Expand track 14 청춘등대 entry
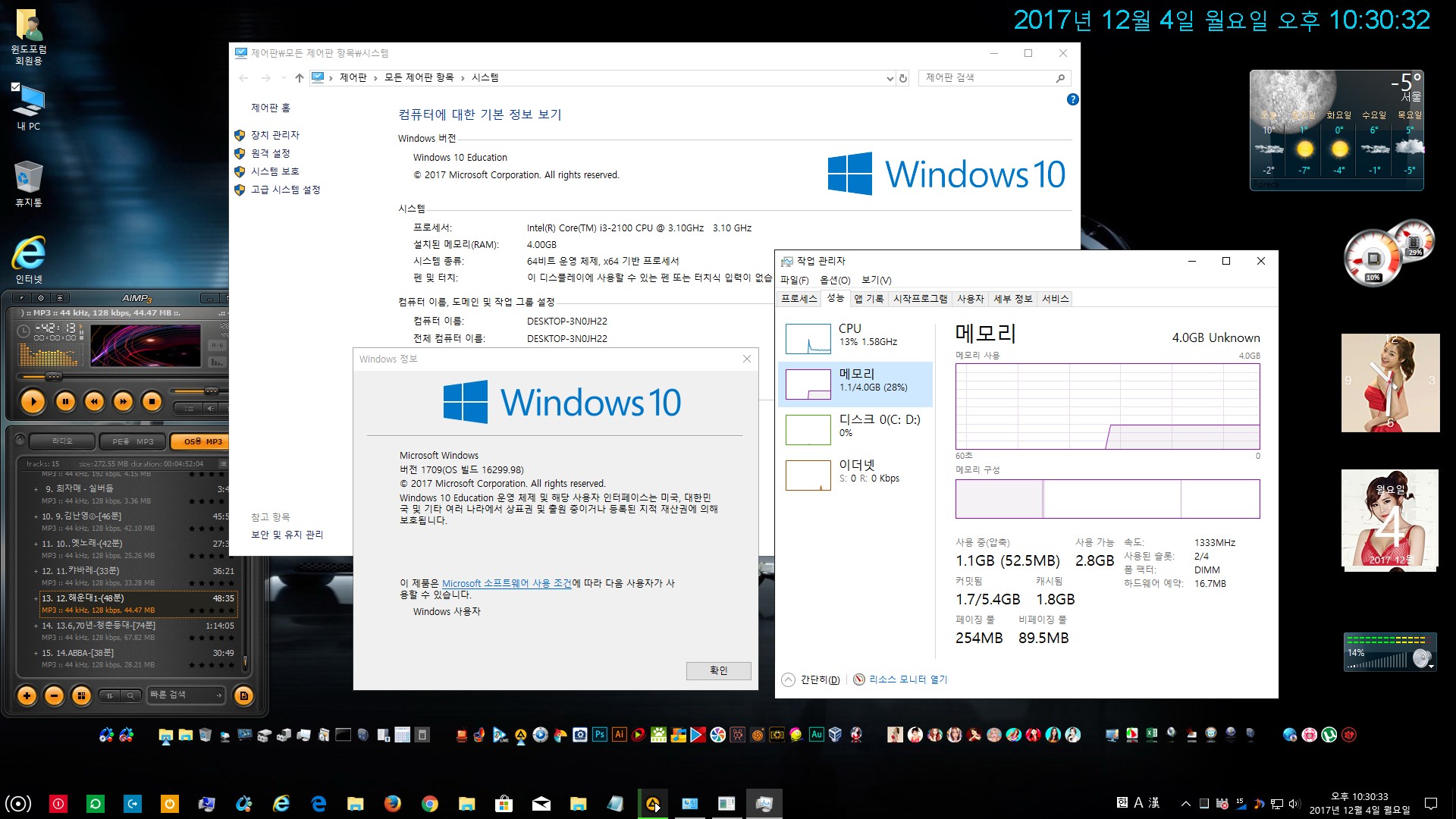Image resolution: width=1456 pixels, height=819 pixels. pyautogui.click(x=36, y=626)
